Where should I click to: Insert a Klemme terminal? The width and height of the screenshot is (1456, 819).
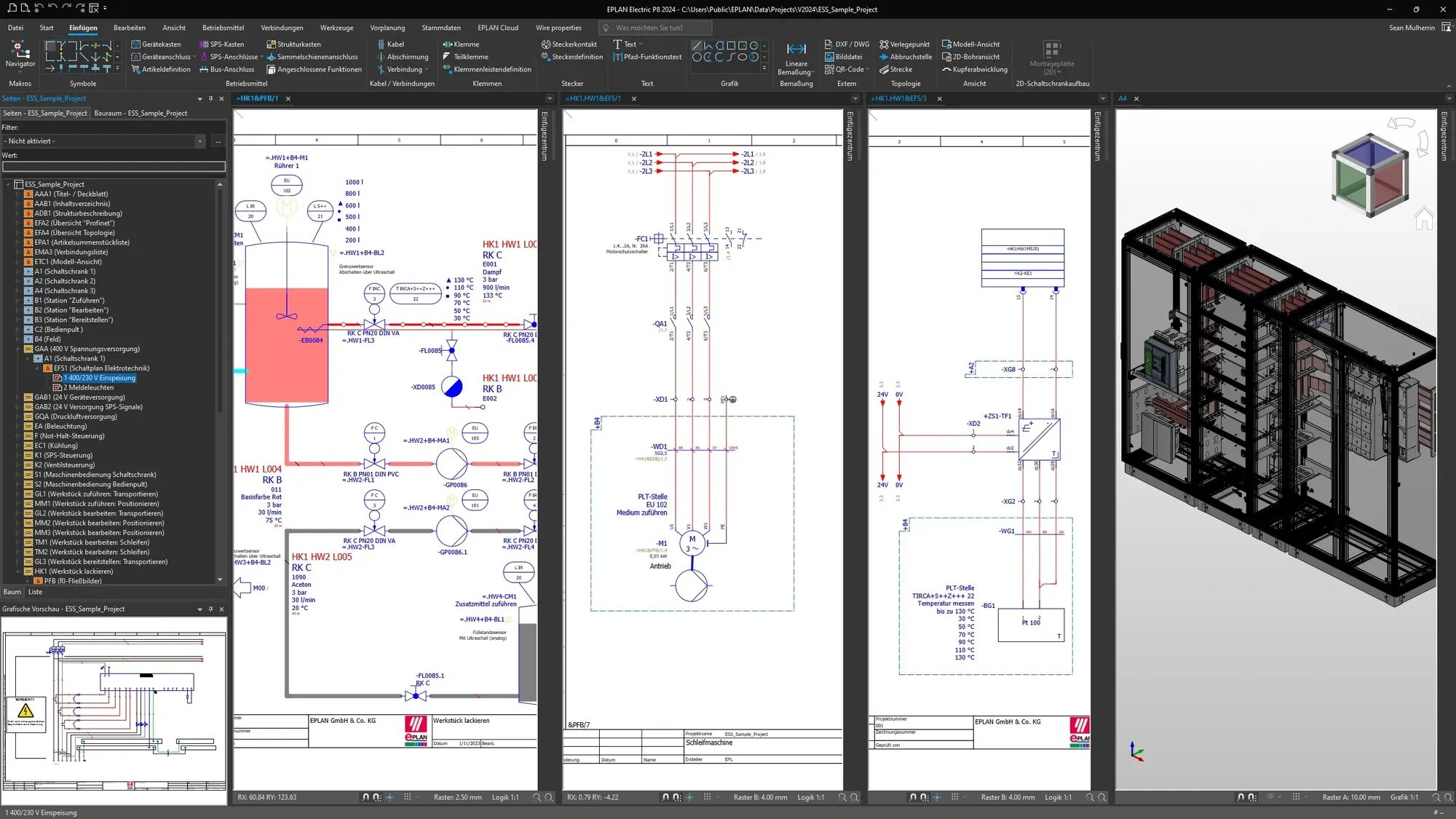[461, 44]
